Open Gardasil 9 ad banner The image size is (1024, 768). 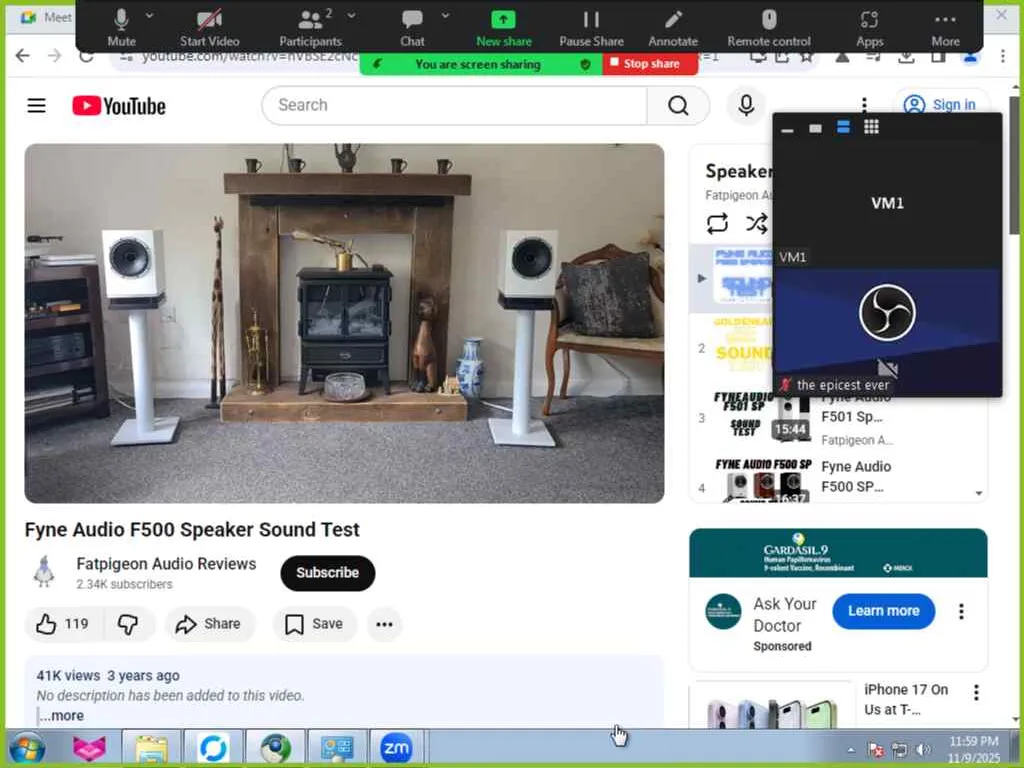pos(838,553)
